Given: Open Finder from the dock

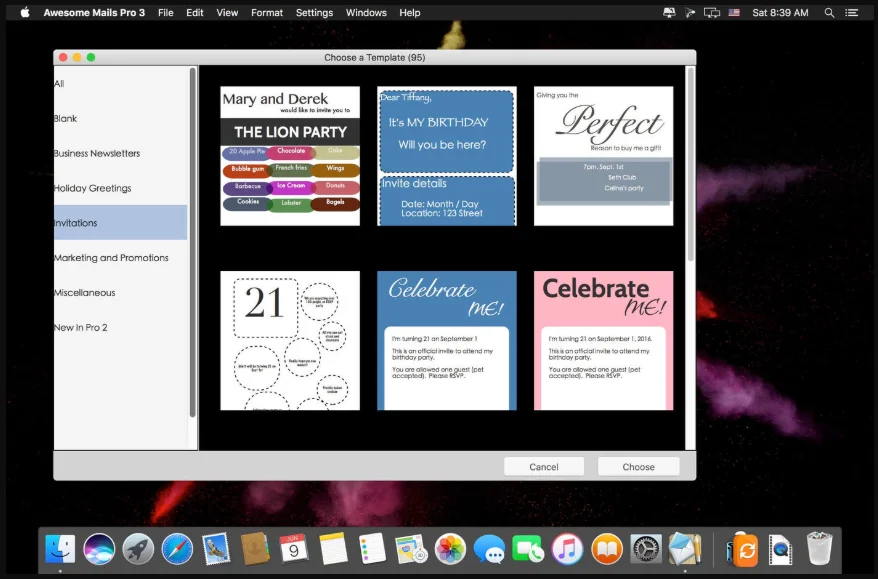Looking at the screenshot, I should (x=60, y=549).
